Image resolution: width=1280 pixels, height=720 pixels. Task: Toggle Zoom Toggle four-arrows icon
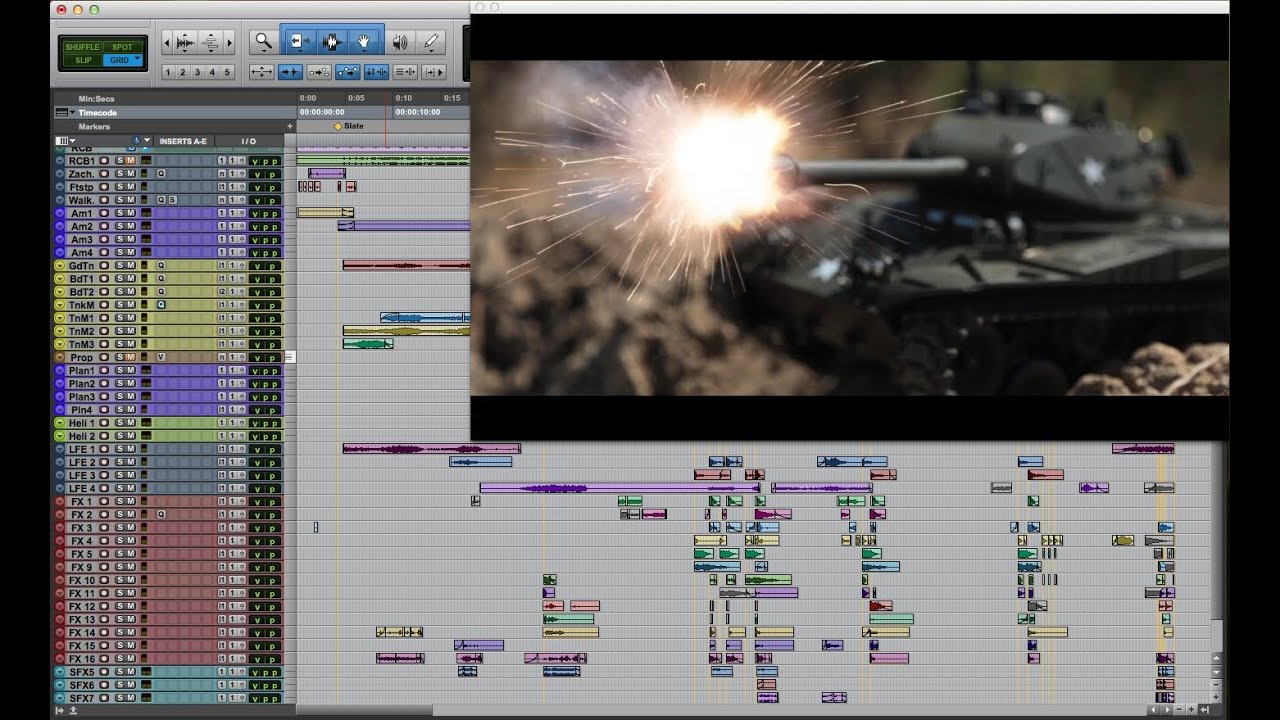(x=261, y=72)
